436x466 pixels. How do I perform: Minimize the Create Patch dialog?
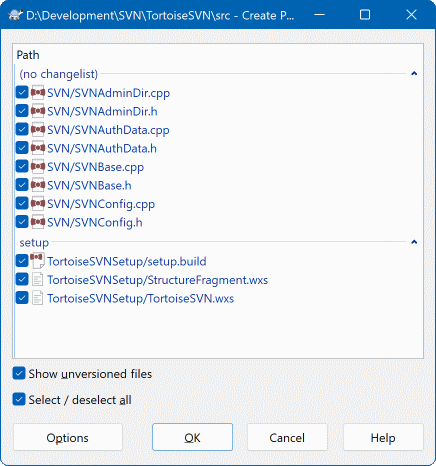pyautogui.click(x=319, y=15)
